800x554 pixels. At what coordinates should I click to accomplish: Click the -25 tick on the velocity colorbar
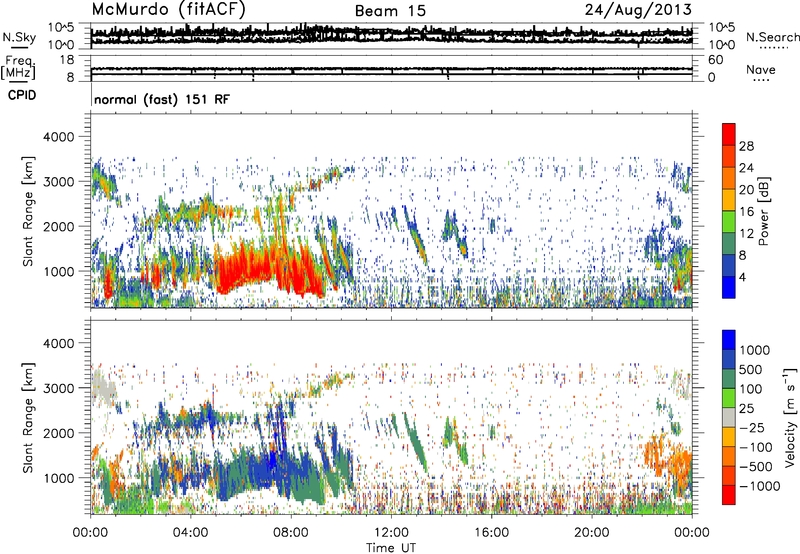coord(752,427)
